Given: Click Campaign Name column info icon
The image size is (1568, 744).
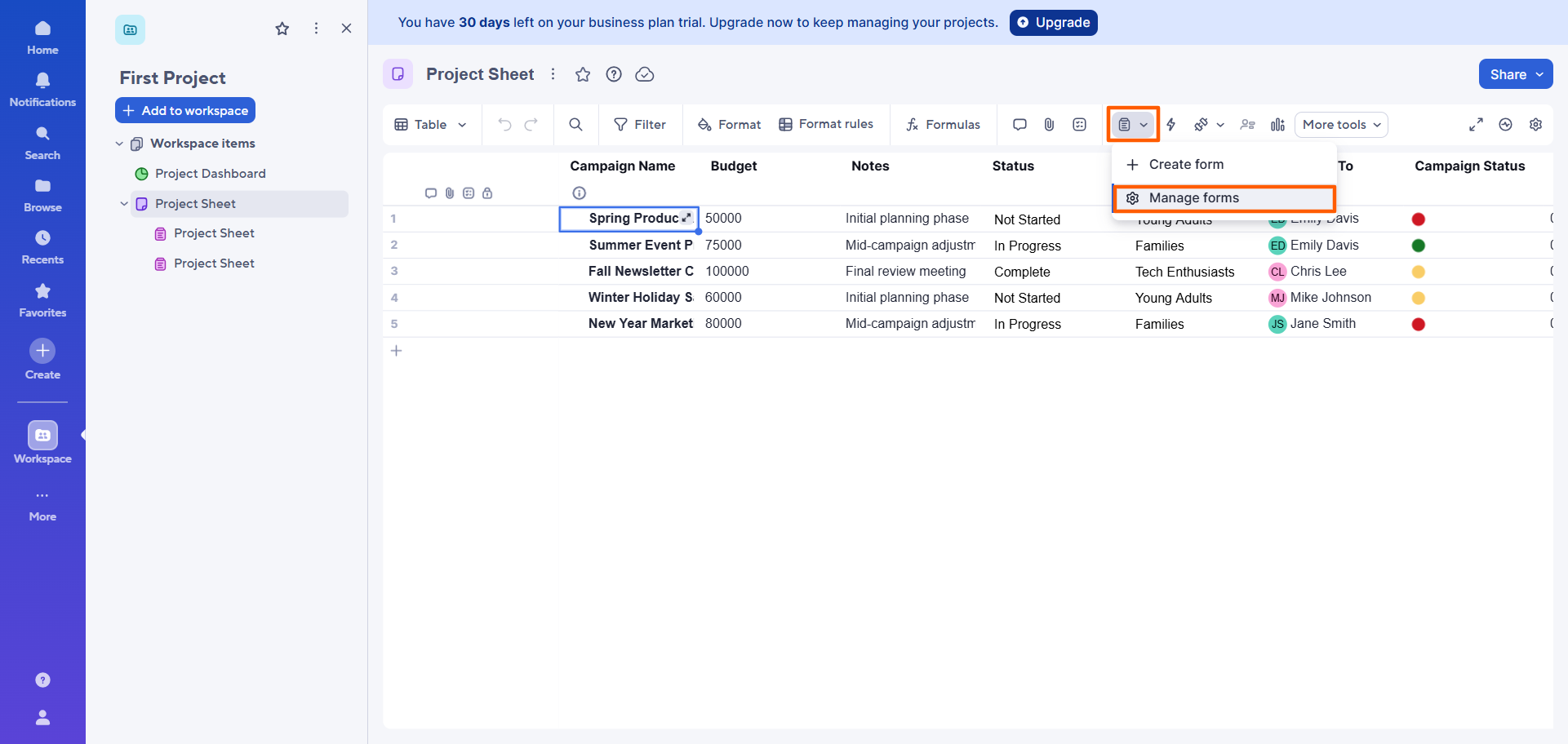Looking at the screenshot, I should (x=580, y=193).
